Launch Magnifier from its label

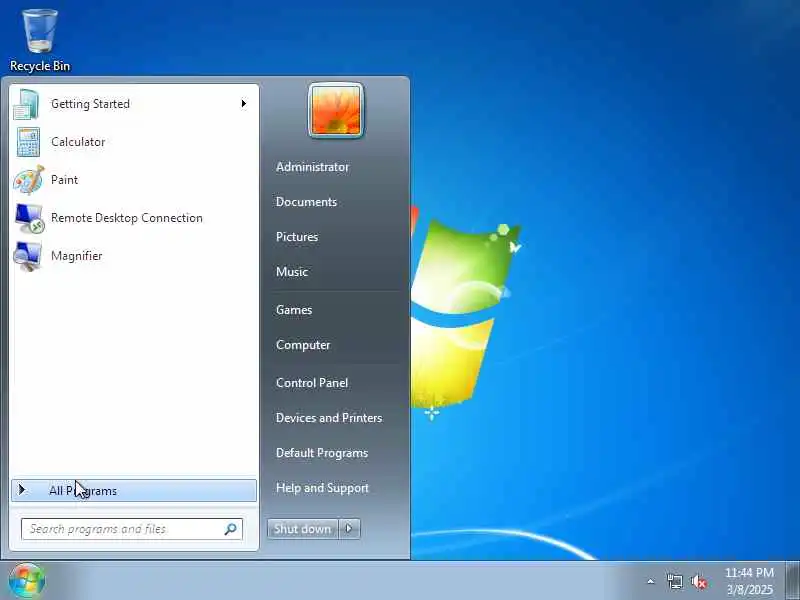(77, 256)
